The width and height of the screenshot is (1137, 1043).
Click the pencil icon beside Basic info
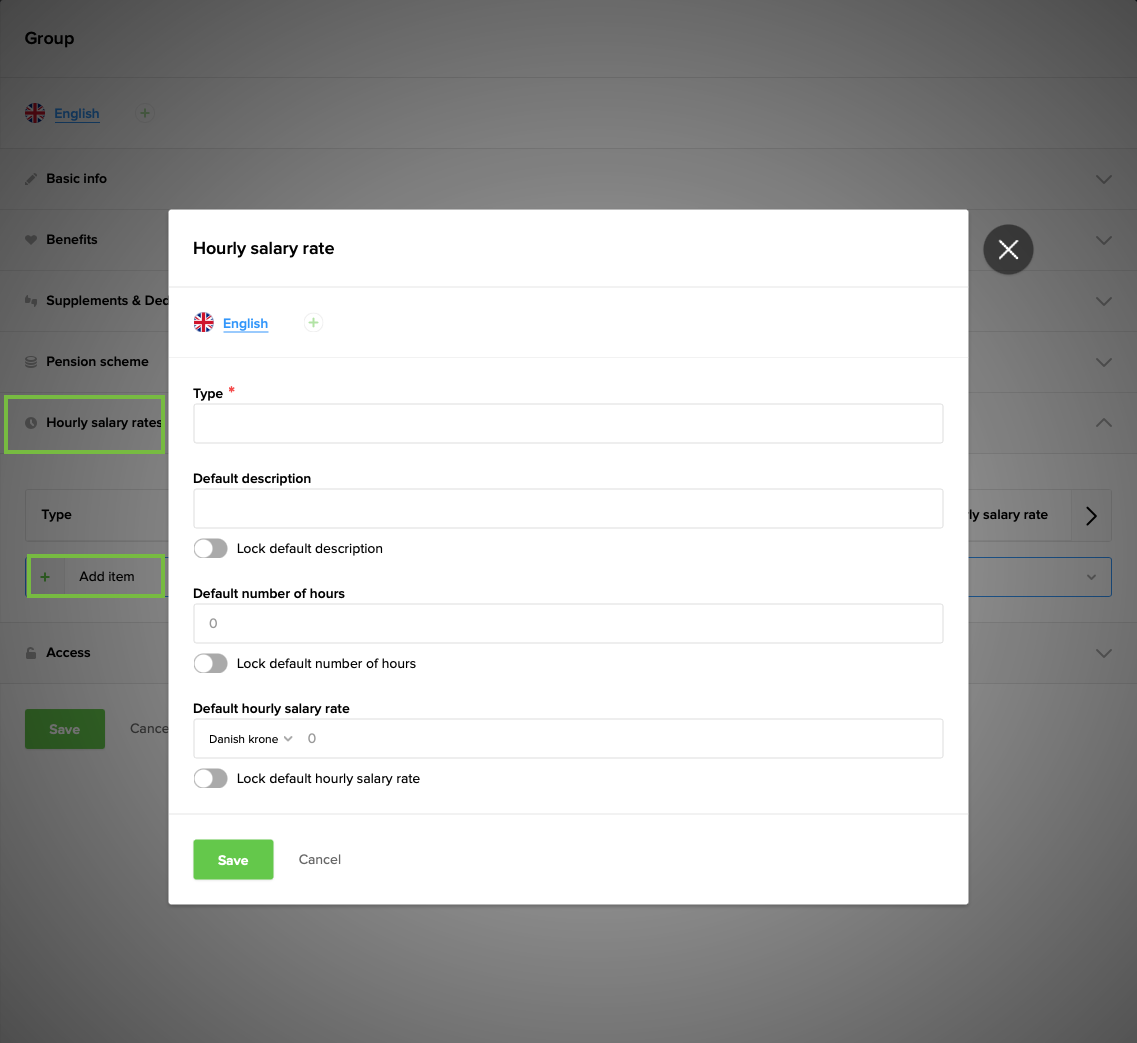tap(33, 177)
